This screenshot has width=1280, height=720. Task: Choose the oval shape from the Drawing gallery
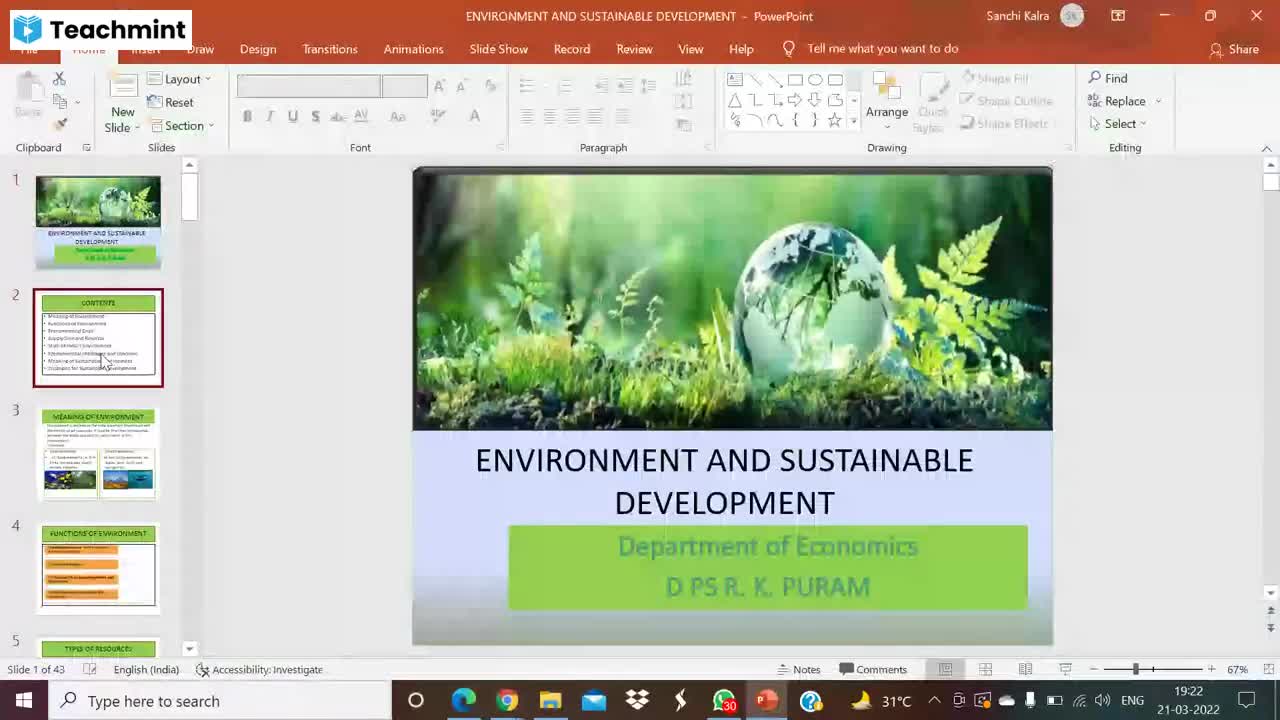click(815, 80)
